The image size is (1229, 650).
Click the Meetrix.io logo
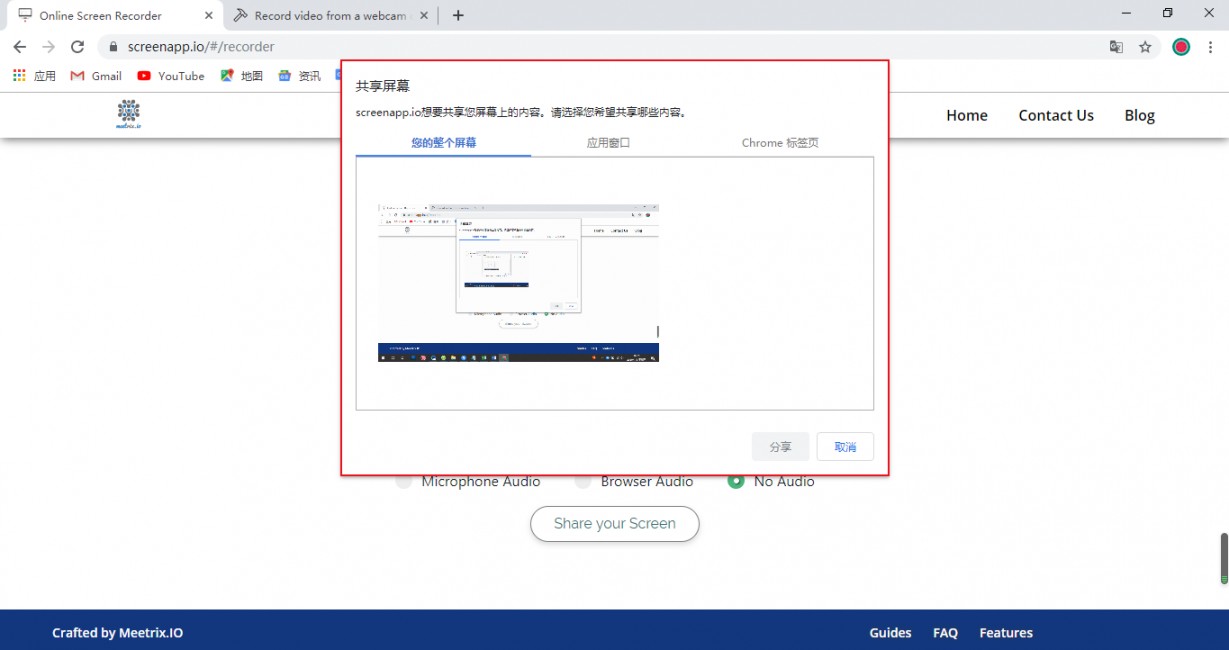(128, 115)
